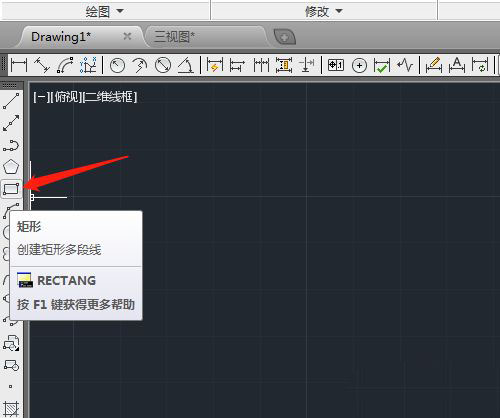Select the Linear dimension tool
500x418 pixels.
coord(19,65)
